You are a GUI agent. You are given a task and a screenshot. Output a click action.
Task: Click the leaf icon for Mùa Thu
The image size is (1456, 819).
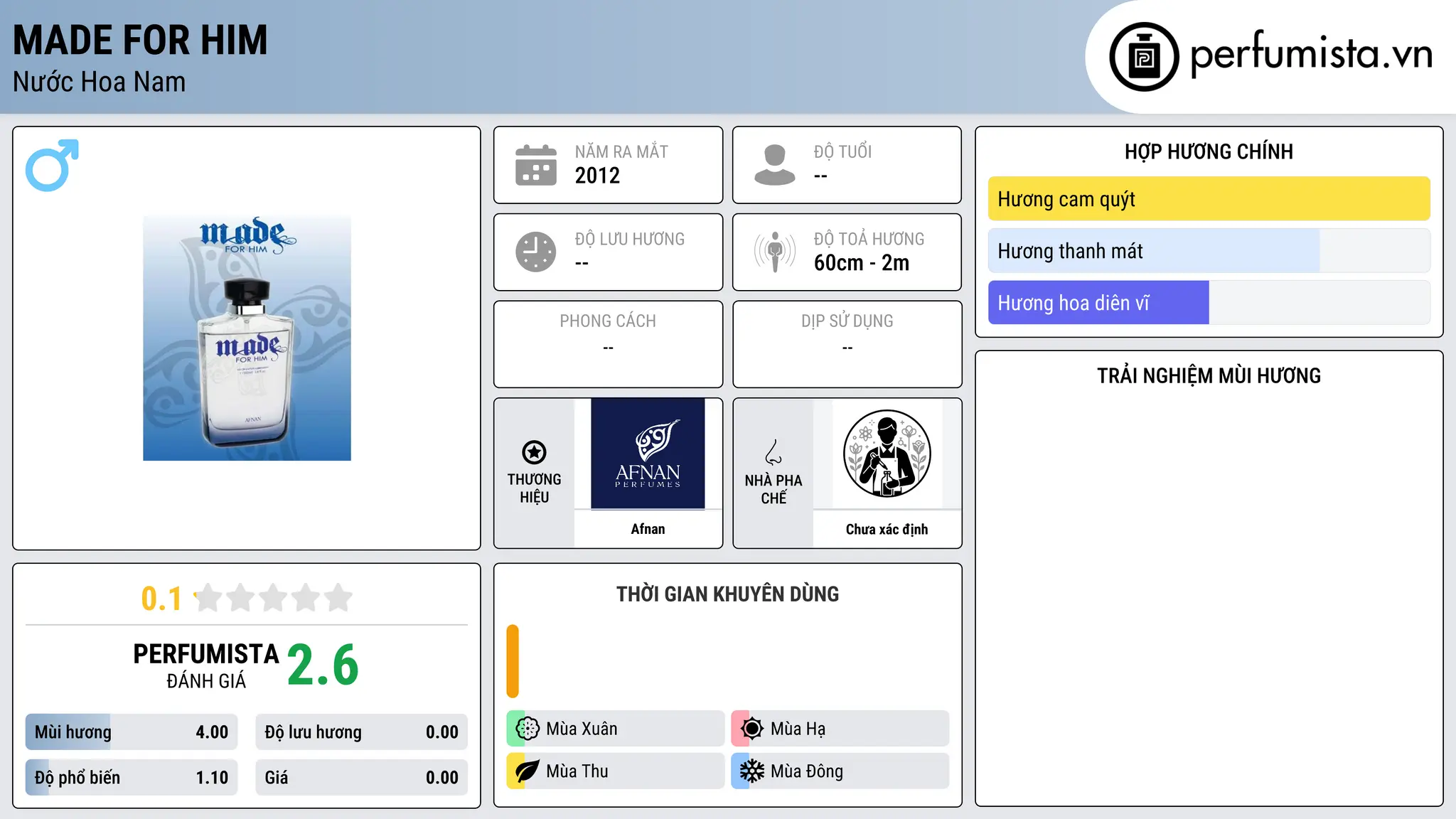coord(528,771)
